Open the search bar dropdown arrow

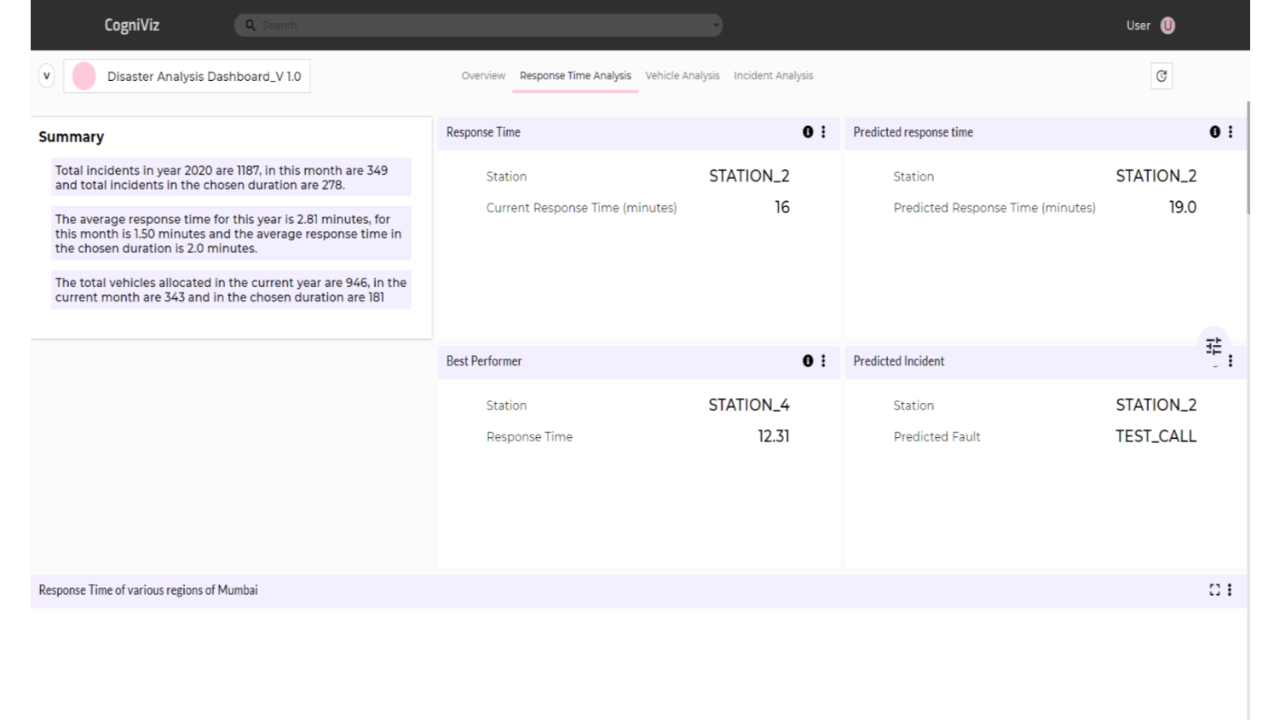point(716,24)
